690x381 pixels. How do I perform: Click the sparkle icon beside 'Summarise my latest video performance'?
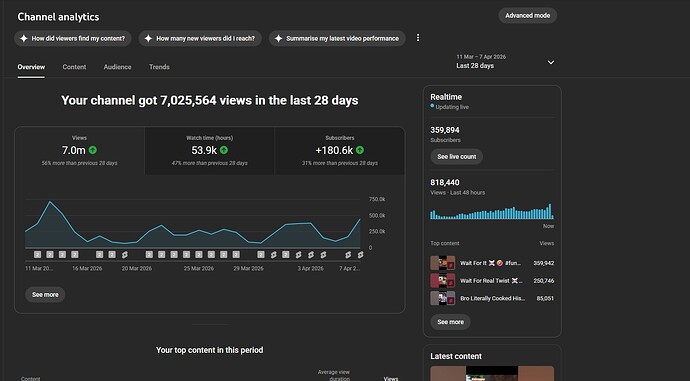(278, 38)
